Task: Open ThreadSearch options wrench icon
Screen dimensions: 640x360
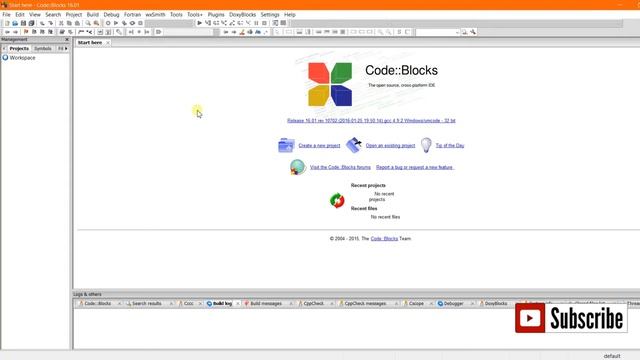Action: (473, 32)
